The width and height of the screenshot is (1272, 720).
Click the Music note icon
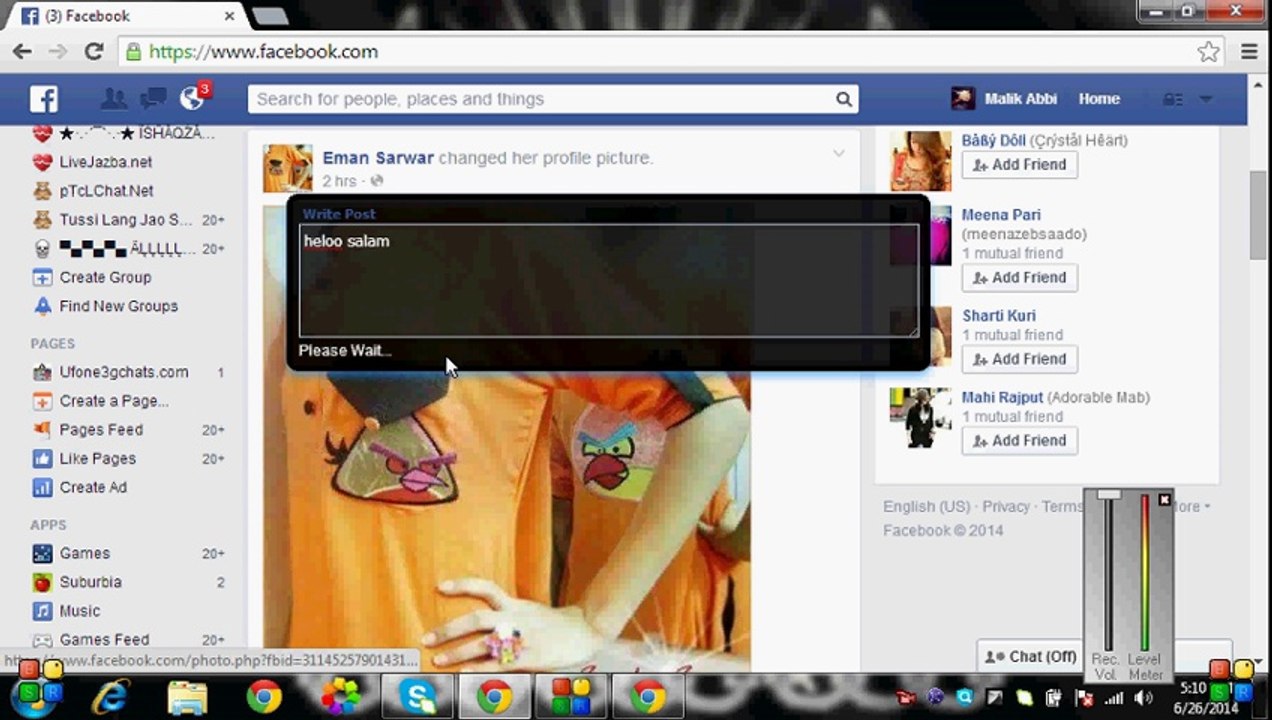42,611
